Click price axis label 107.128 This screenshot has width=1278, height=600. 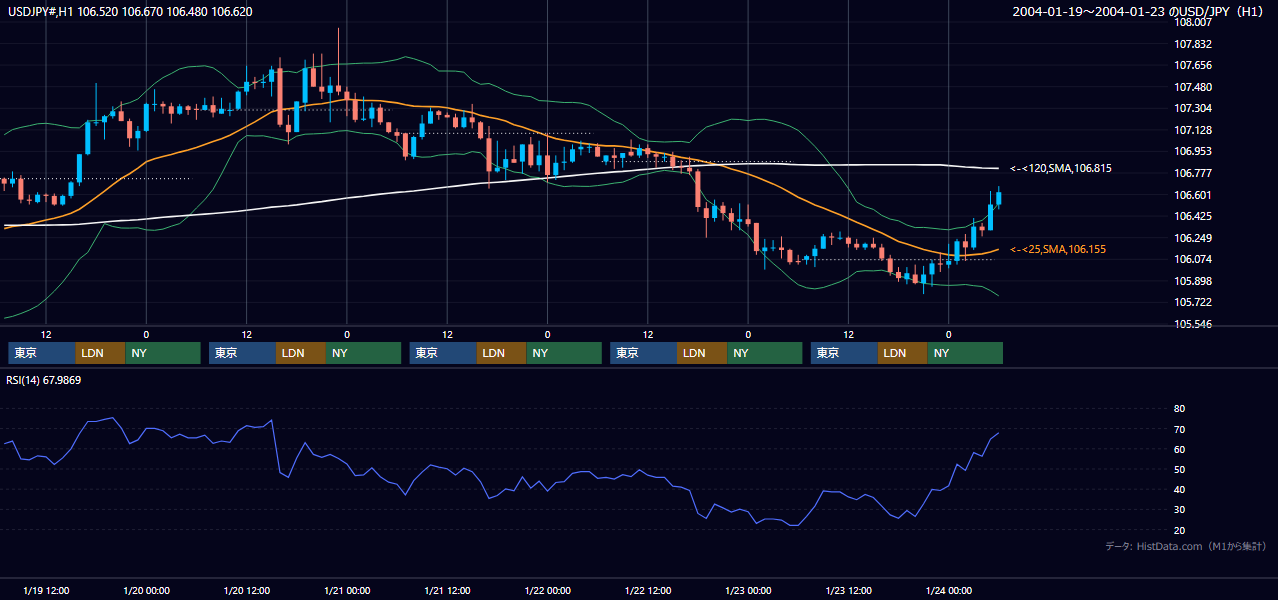click(1193, 130)
